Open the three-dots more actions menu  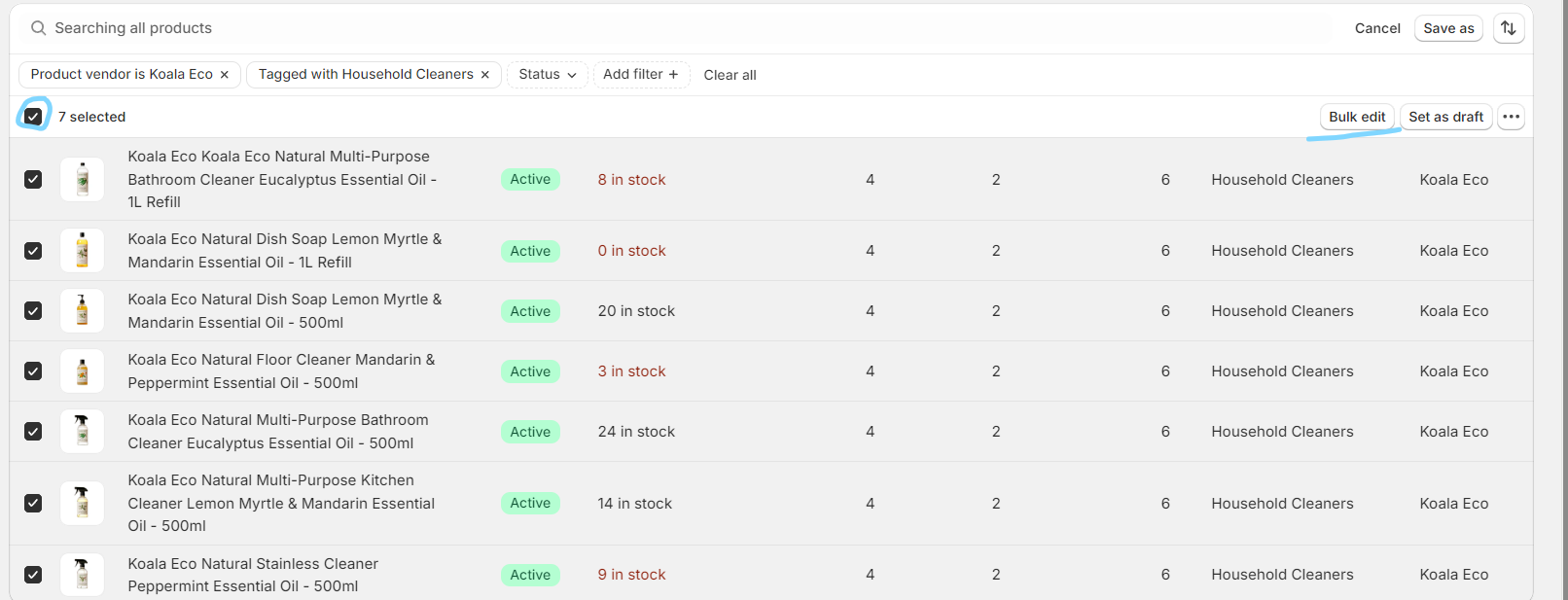point(1511,117)
